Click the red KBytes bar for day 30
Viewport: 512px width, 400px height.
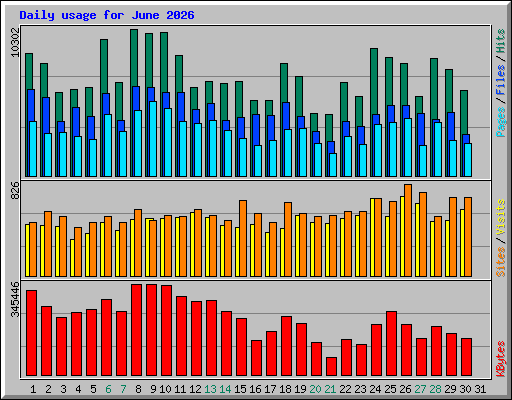click(x=466, y=357)
